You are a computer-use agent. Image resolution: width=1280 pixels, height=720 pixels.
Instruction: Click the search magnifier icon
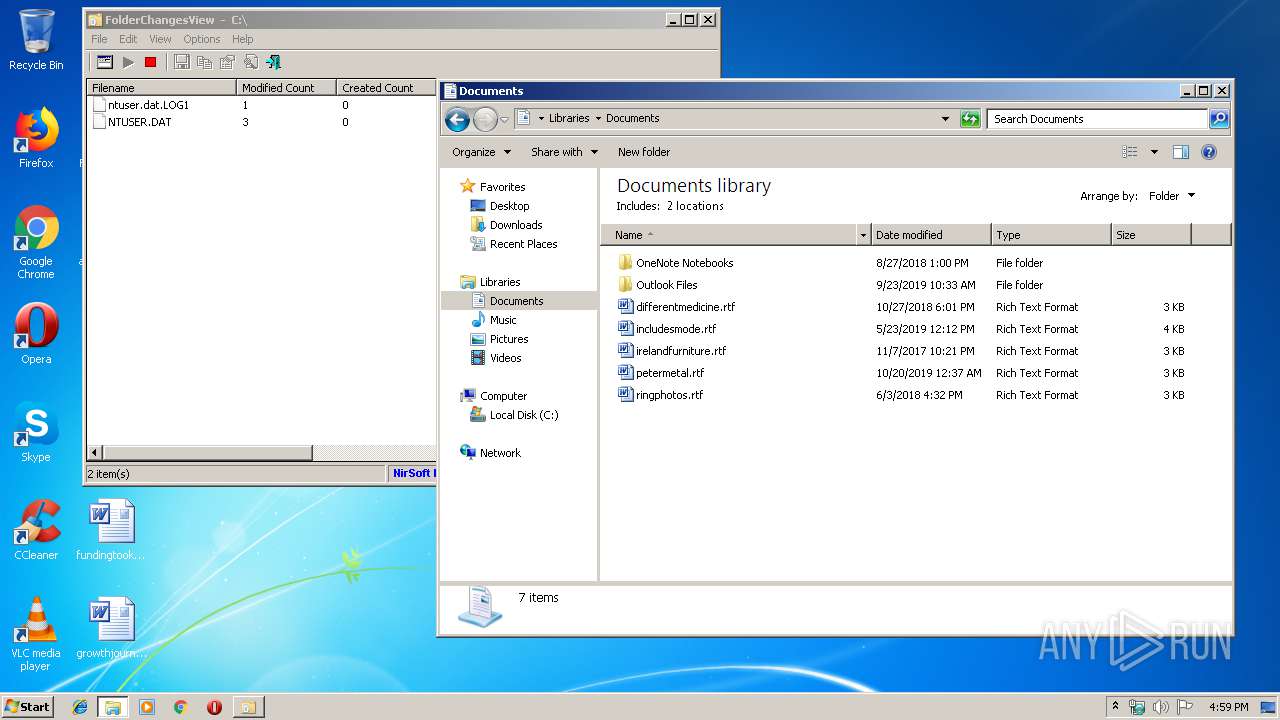(x=1219, y=119)
